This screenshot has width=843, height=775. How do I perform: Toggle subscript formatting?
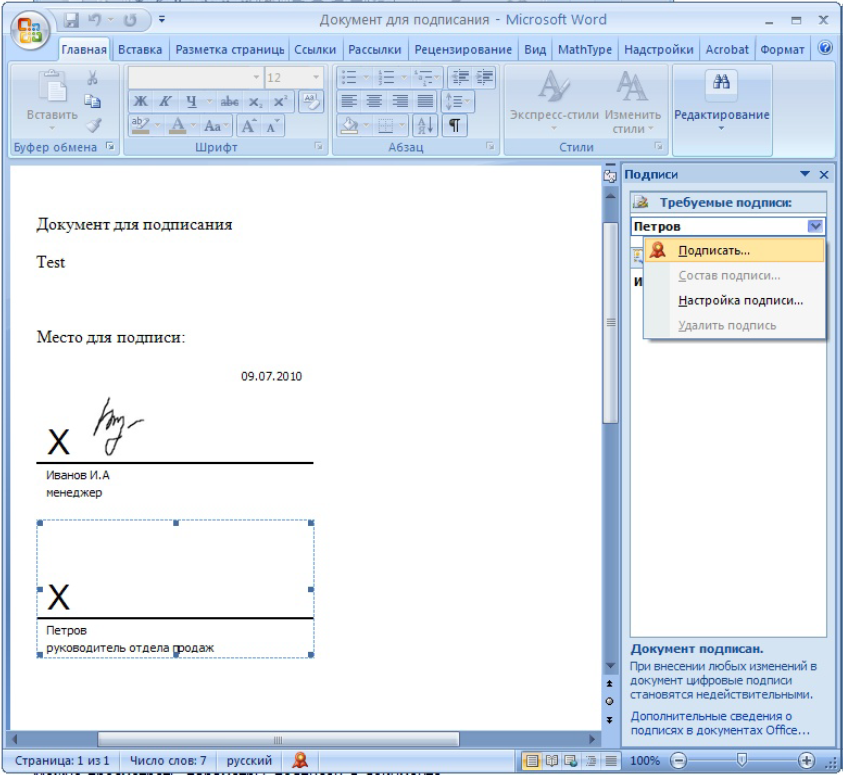[x=255, y=101]
